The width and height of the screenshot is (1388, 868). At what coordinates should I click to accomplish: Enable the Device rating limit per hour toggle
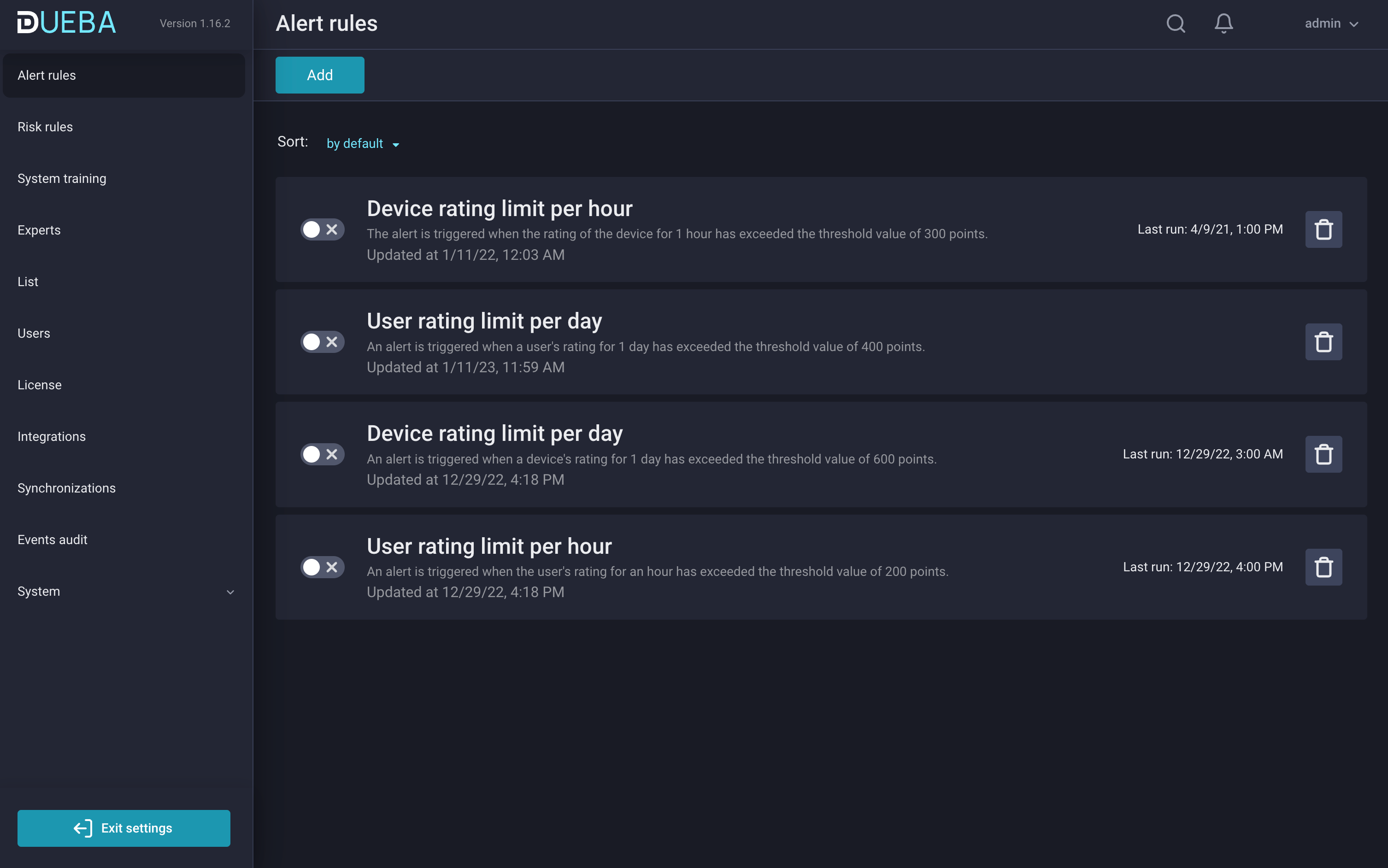click(x=322, y=229)
